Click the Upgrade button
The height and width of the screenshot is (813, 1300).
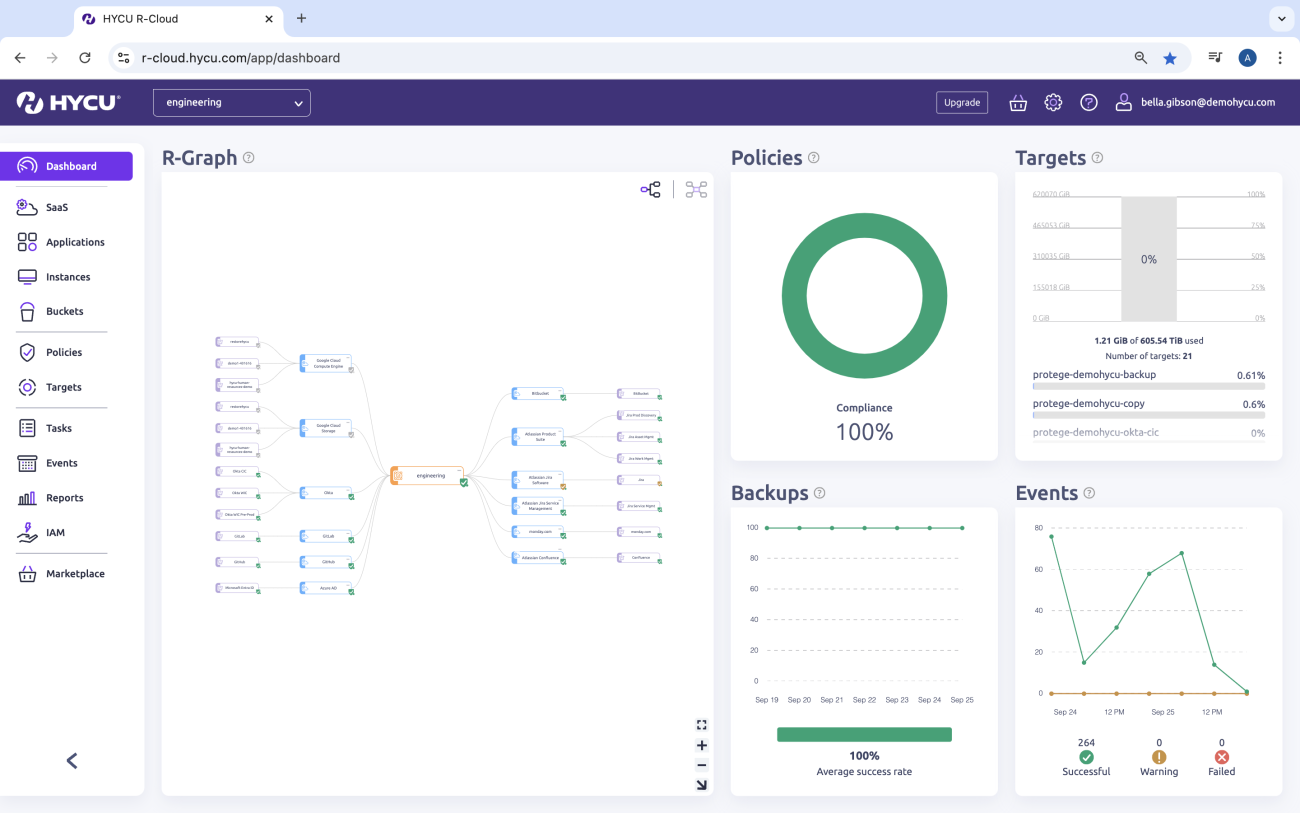[961, 102]
